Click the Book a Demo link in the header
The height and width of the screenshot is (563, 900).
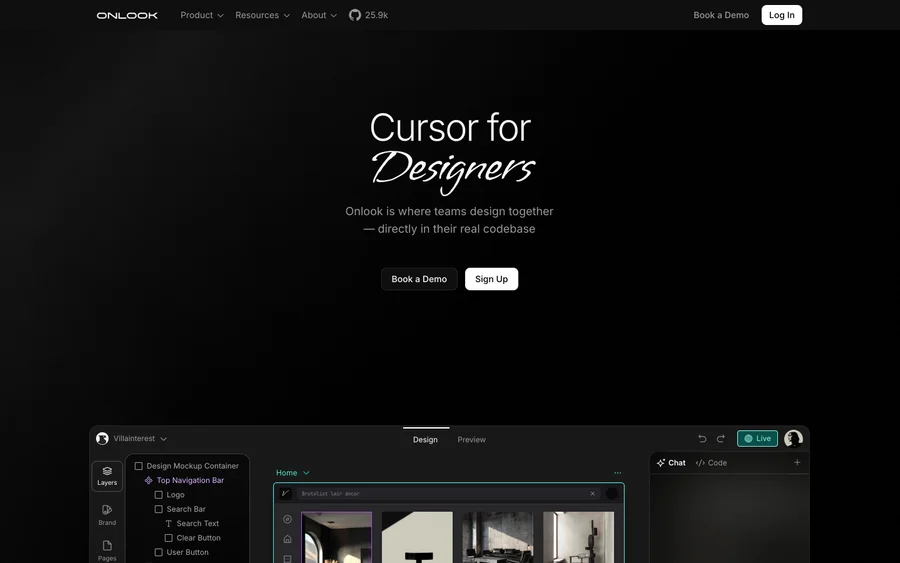tap(721, 15)
